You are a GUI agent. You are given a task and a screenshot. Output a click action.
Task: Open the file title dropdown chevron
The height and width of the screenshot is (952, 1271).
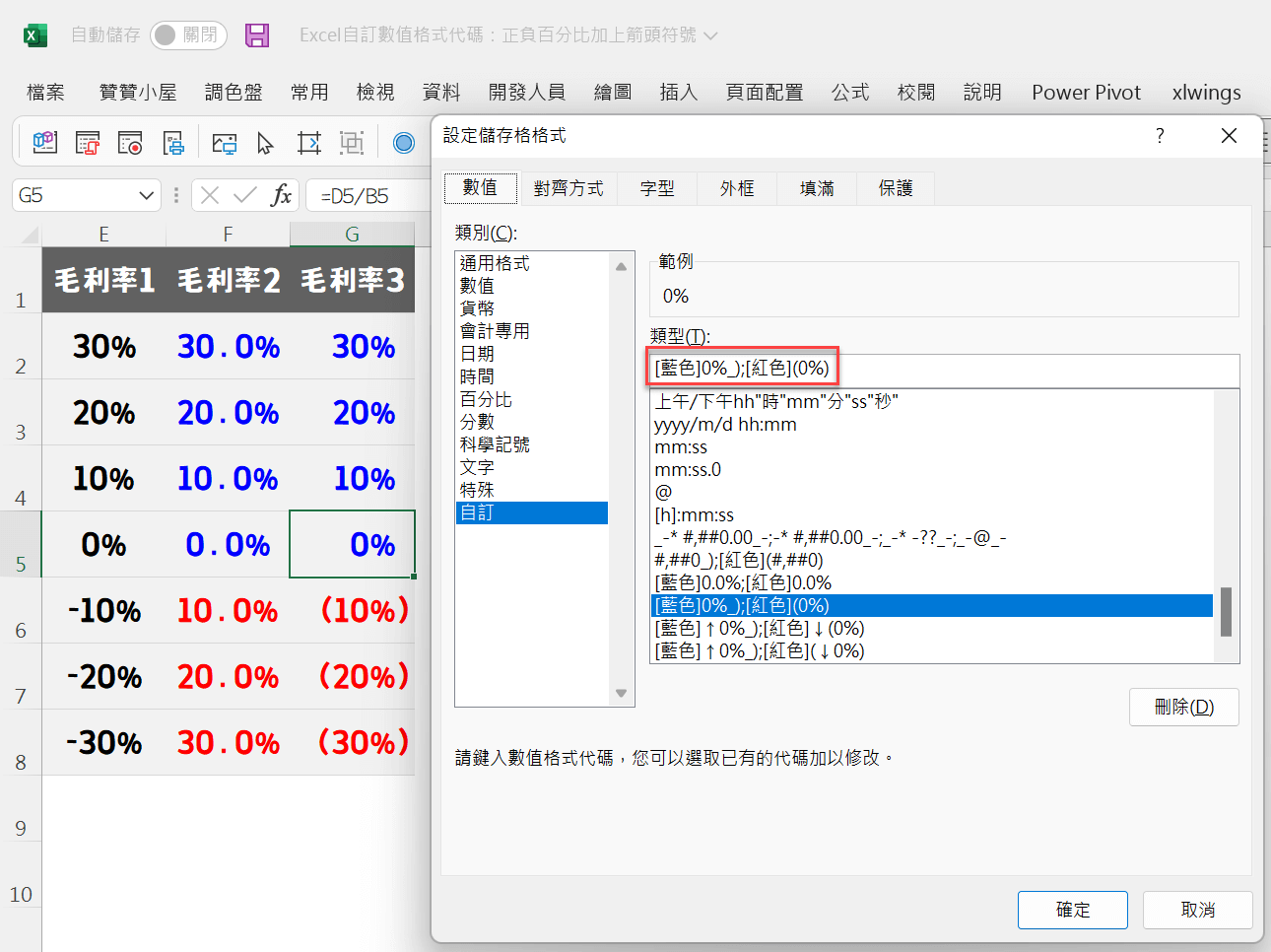click(x=710, y=35)
